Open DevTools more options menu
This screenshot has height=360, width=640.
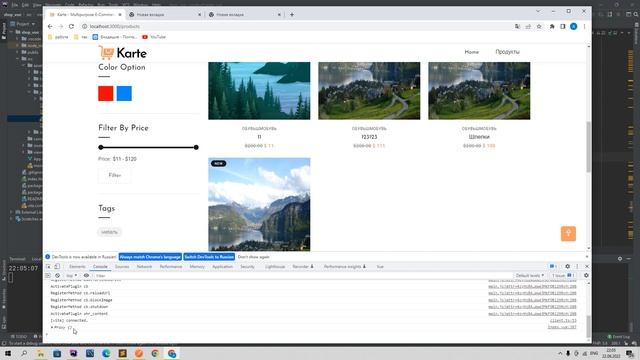[x=577, y=266]
